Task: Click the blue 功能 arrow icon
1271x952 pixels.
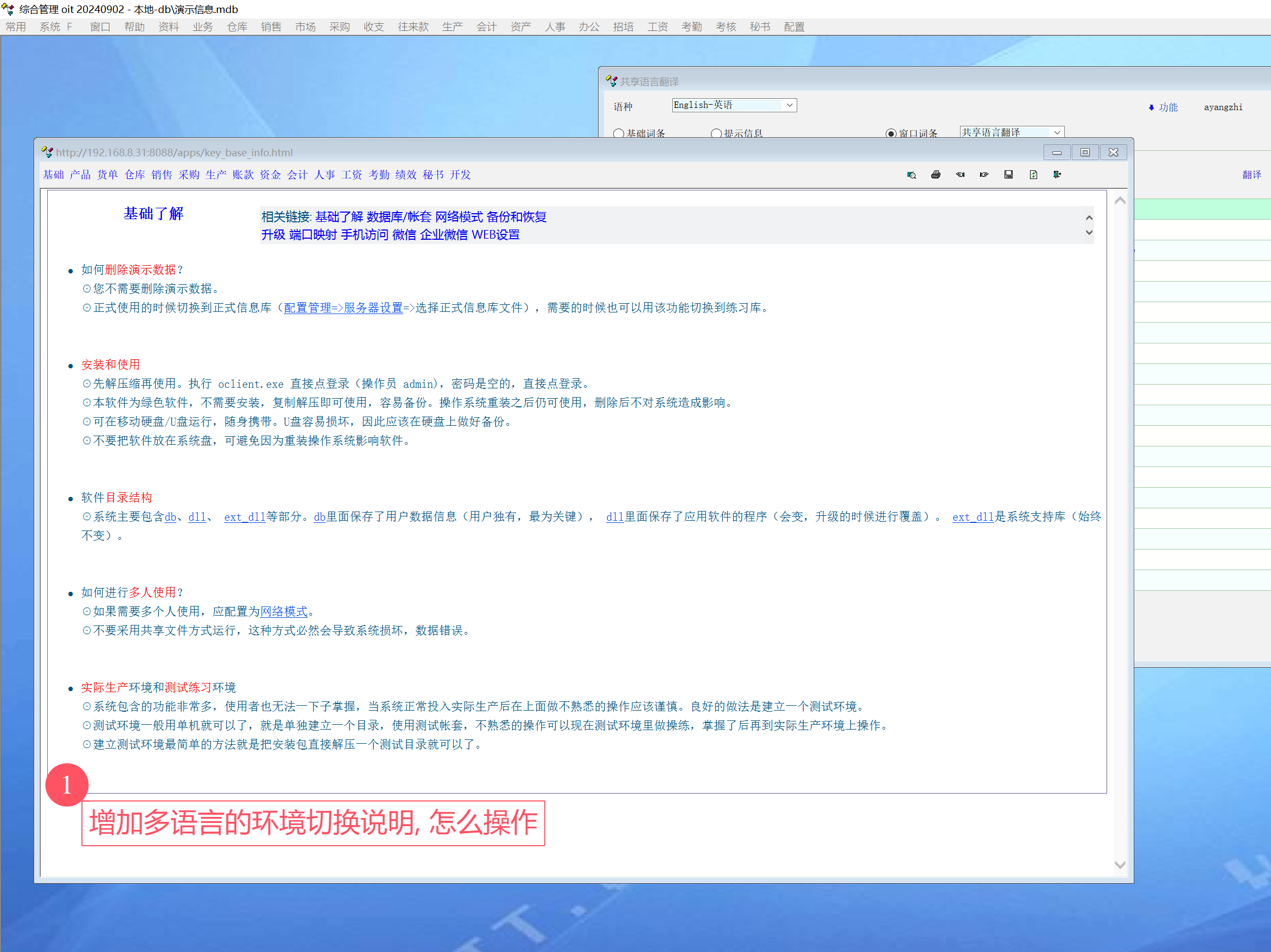Action: [x=1152, y=107]
